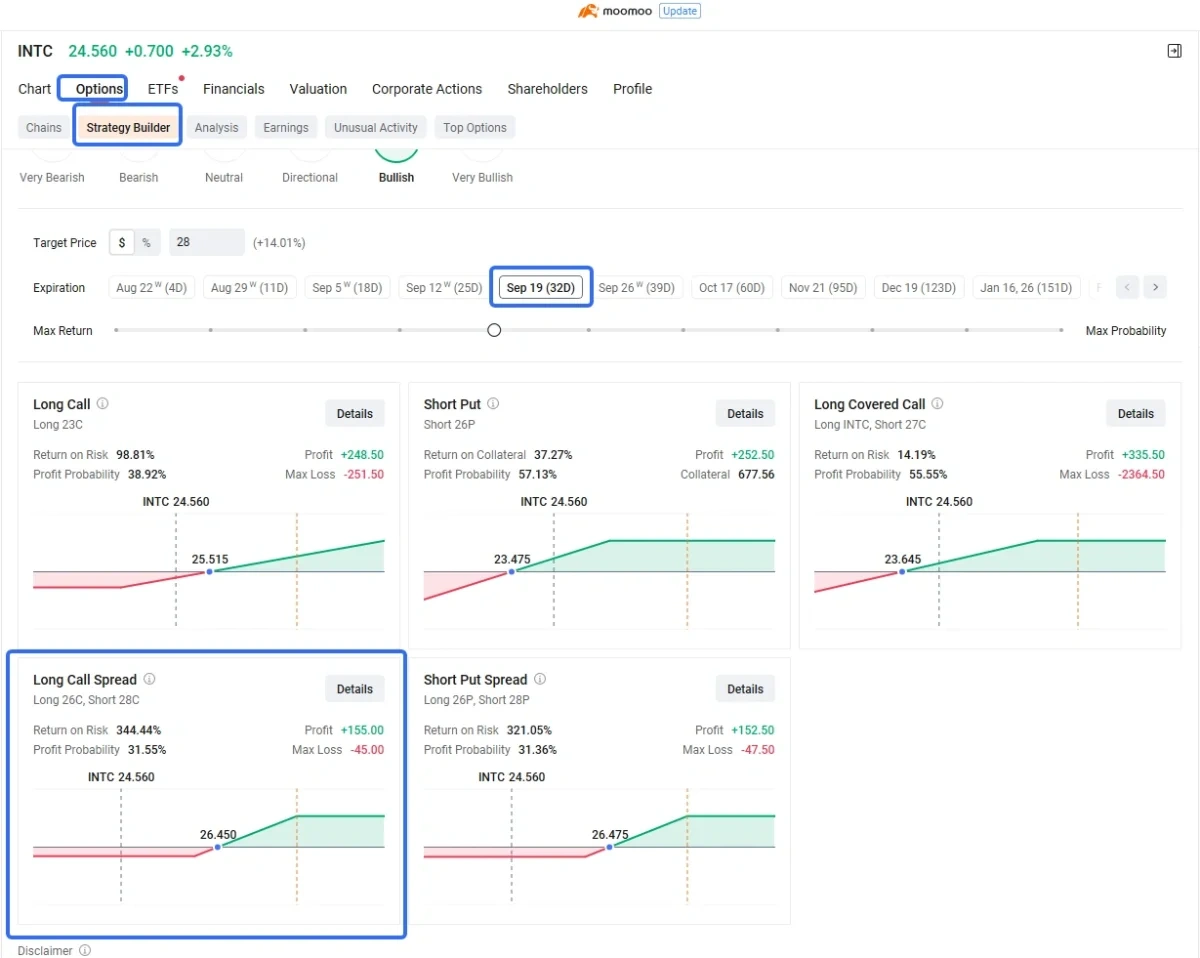Switch to Unusual Activity sub-tab
This screenshot has width=1200, height=958.
(376, 128)
